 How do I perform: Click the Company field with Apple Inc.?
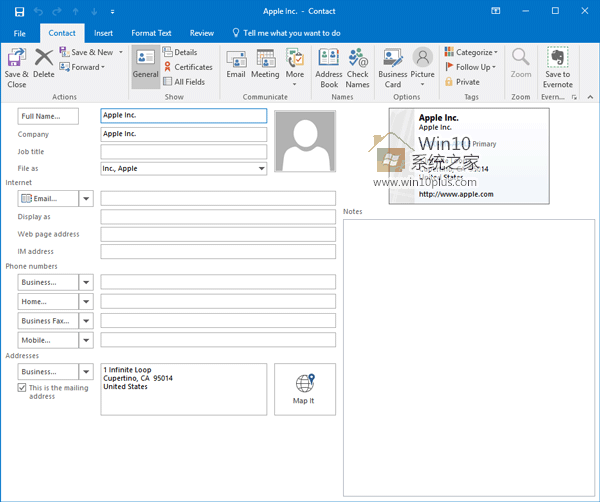[x=184, y=134]
